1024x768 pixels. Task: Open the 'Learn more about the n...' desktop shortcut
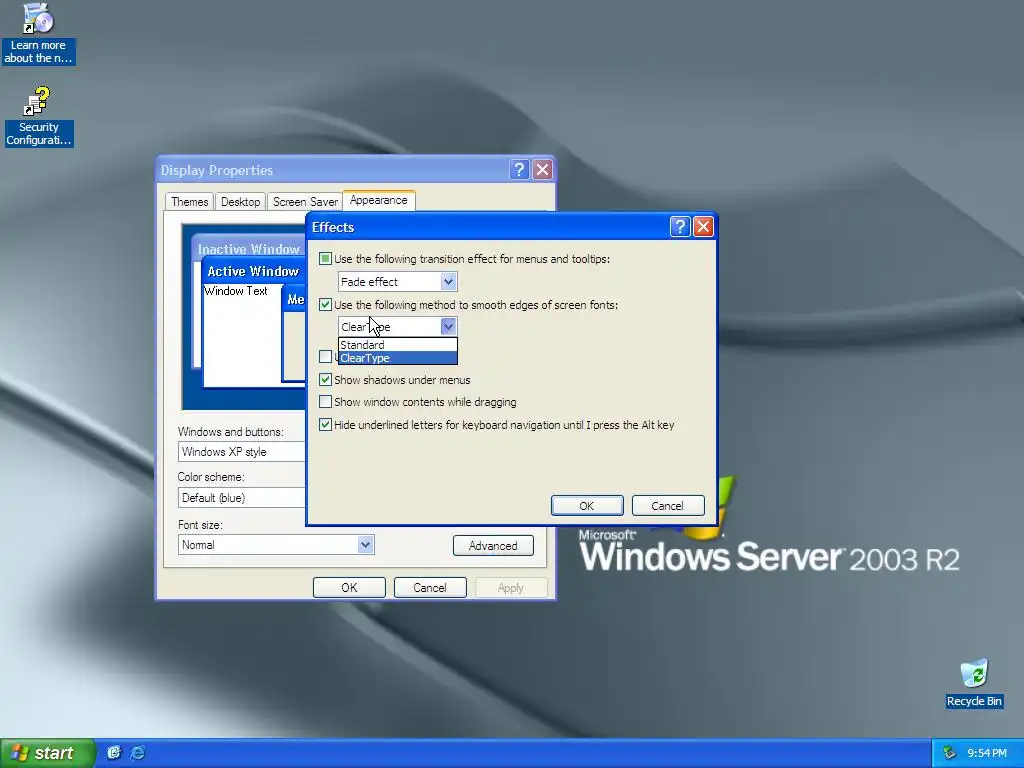[38, 34]
